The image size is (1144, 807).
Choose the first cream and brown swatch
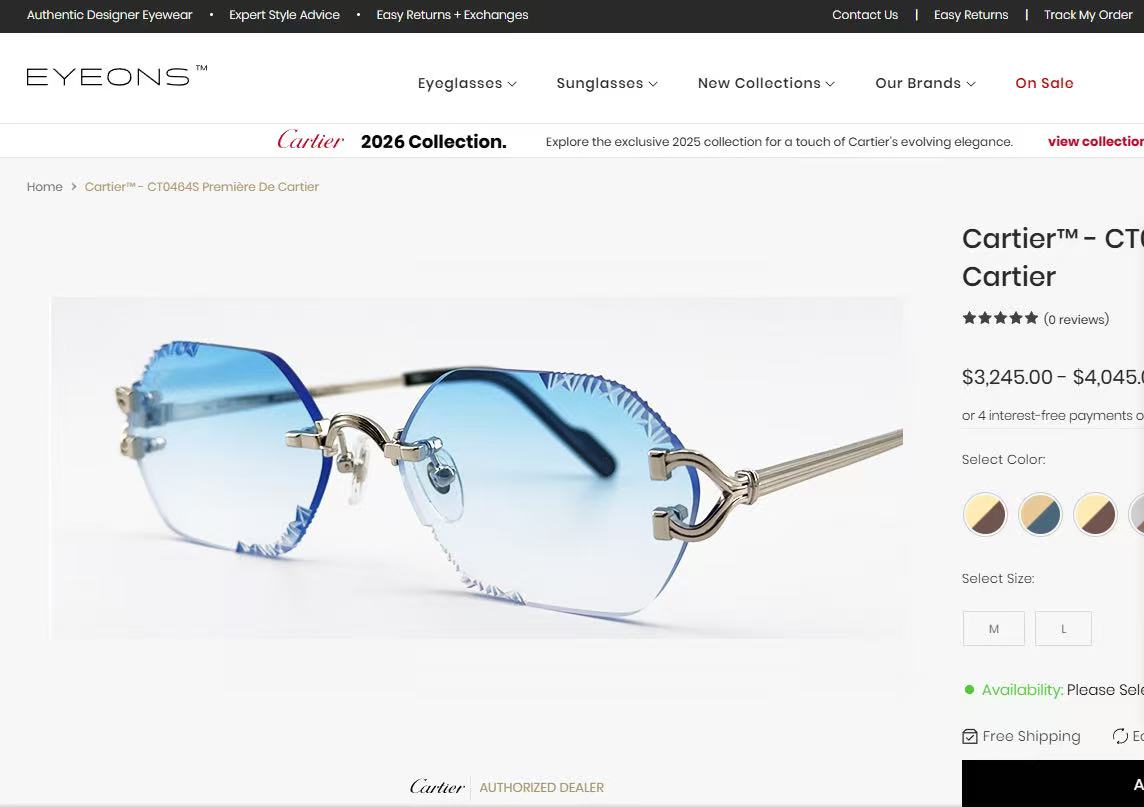click(x=985, y=514)
